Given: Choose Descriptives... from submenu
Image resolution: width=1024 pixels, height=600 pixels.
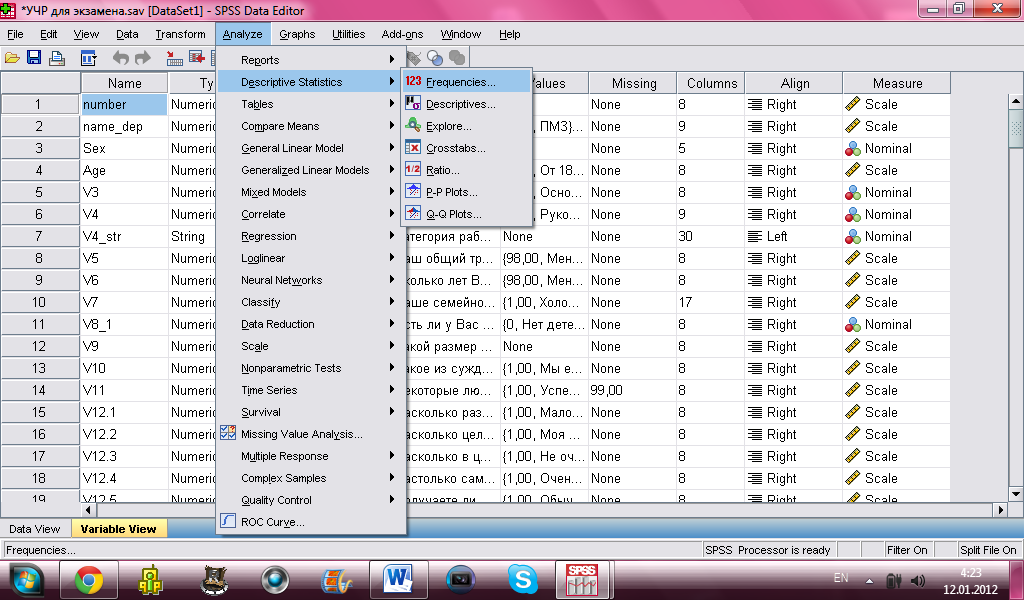Looking at the screenshot, I should pyautogui.click(x=466, y=104).
